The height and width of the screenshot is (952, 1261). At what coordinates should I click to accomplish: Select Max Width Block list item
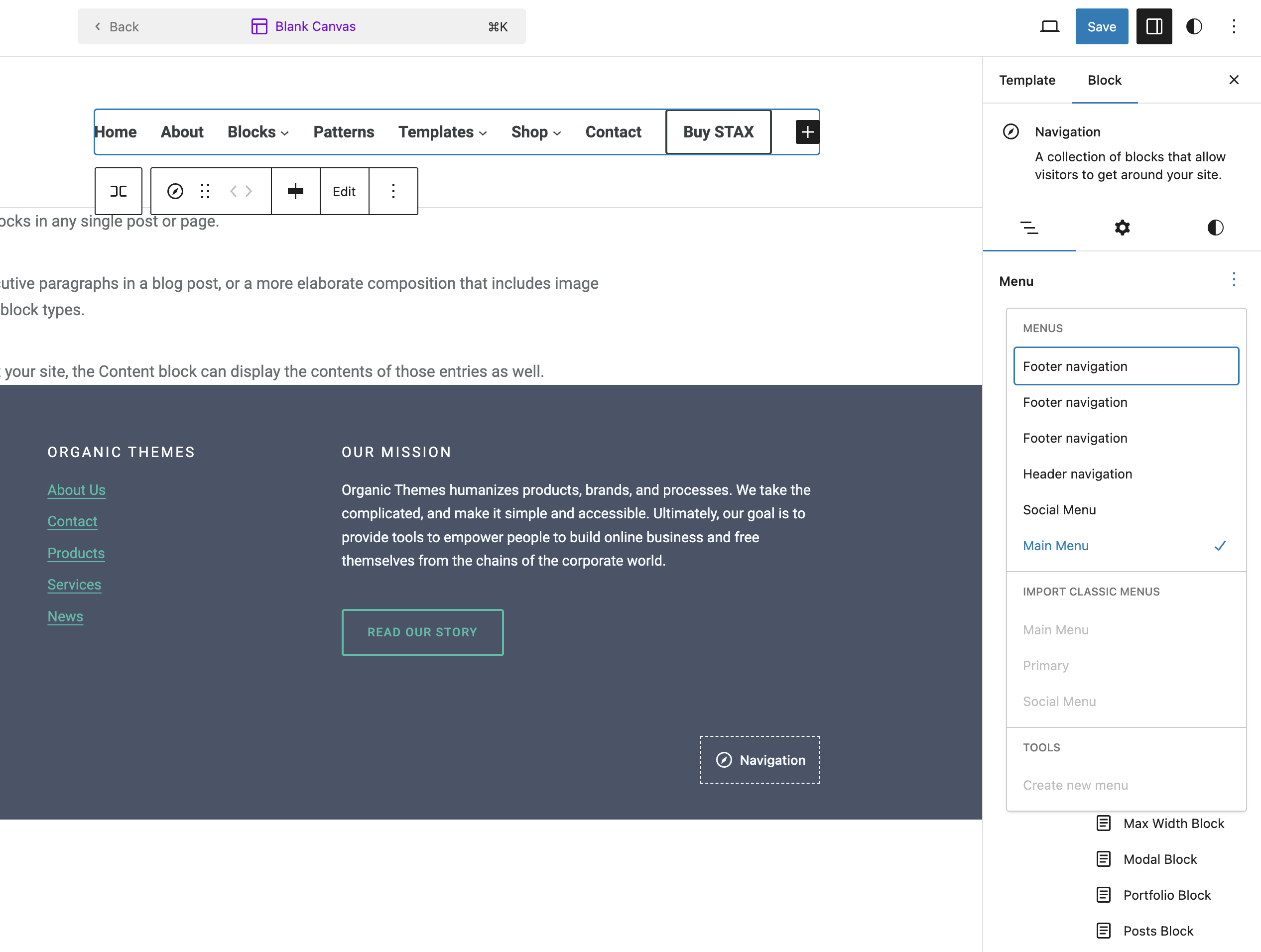1173,823
